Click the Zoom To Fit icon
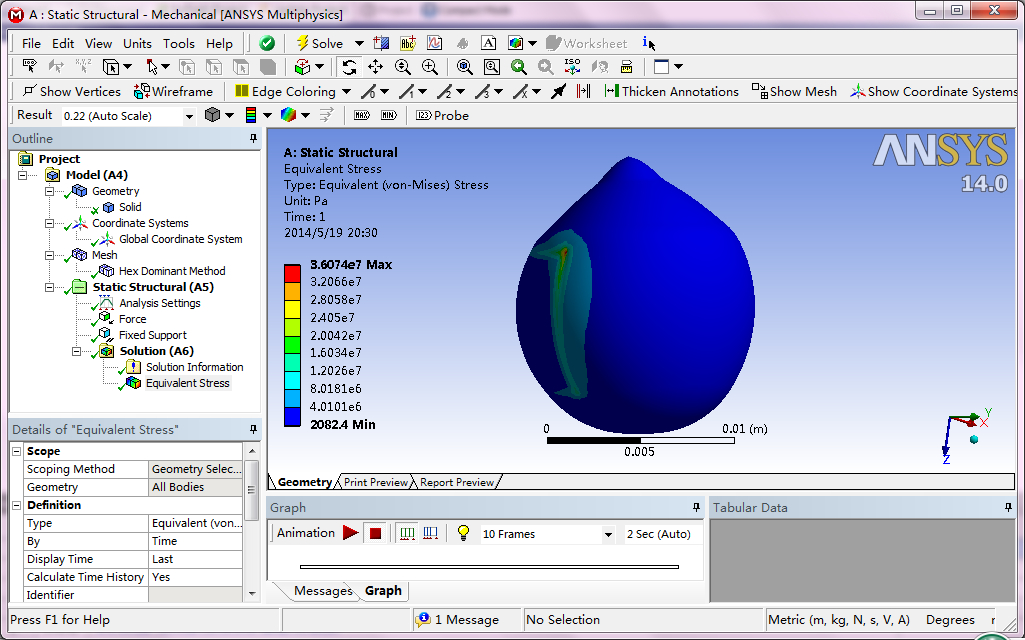1025x640 pixels. pos(465,67)
